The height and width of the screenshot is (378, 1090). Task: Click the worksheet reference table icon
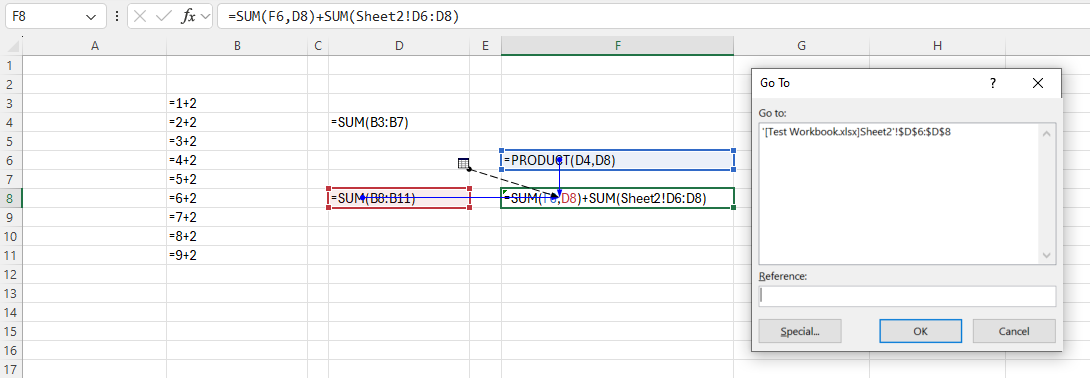(464, 163)
